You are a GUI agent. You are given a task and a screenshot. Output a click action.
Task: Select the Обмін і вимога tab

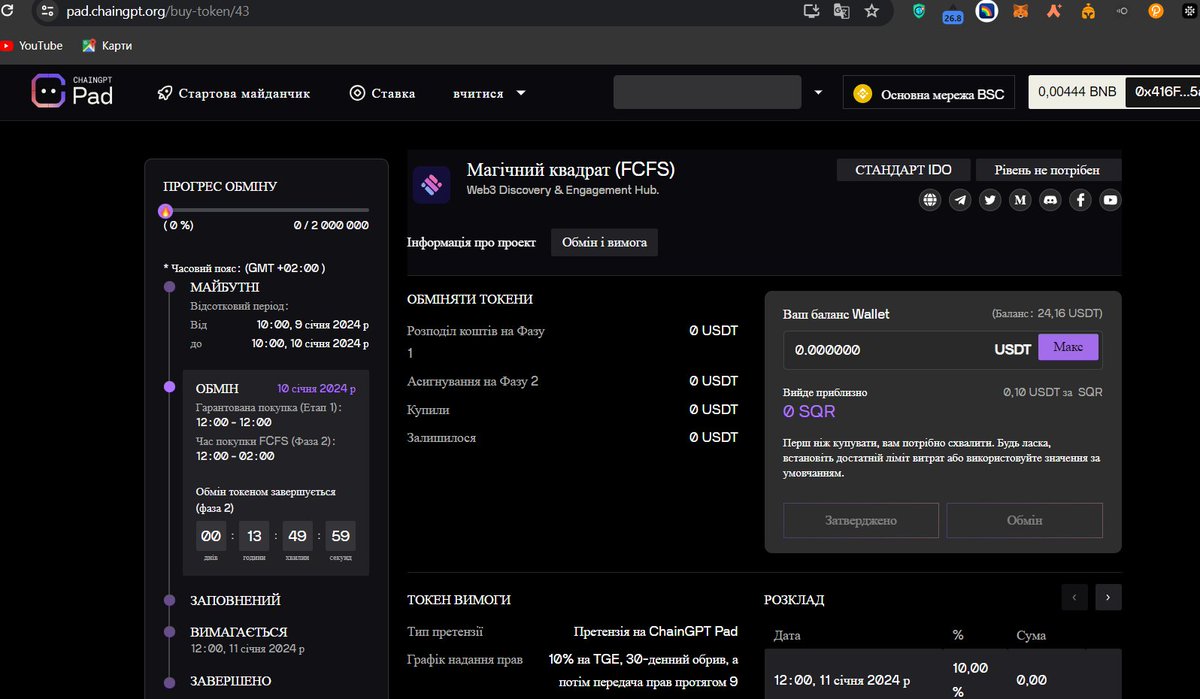604,242
